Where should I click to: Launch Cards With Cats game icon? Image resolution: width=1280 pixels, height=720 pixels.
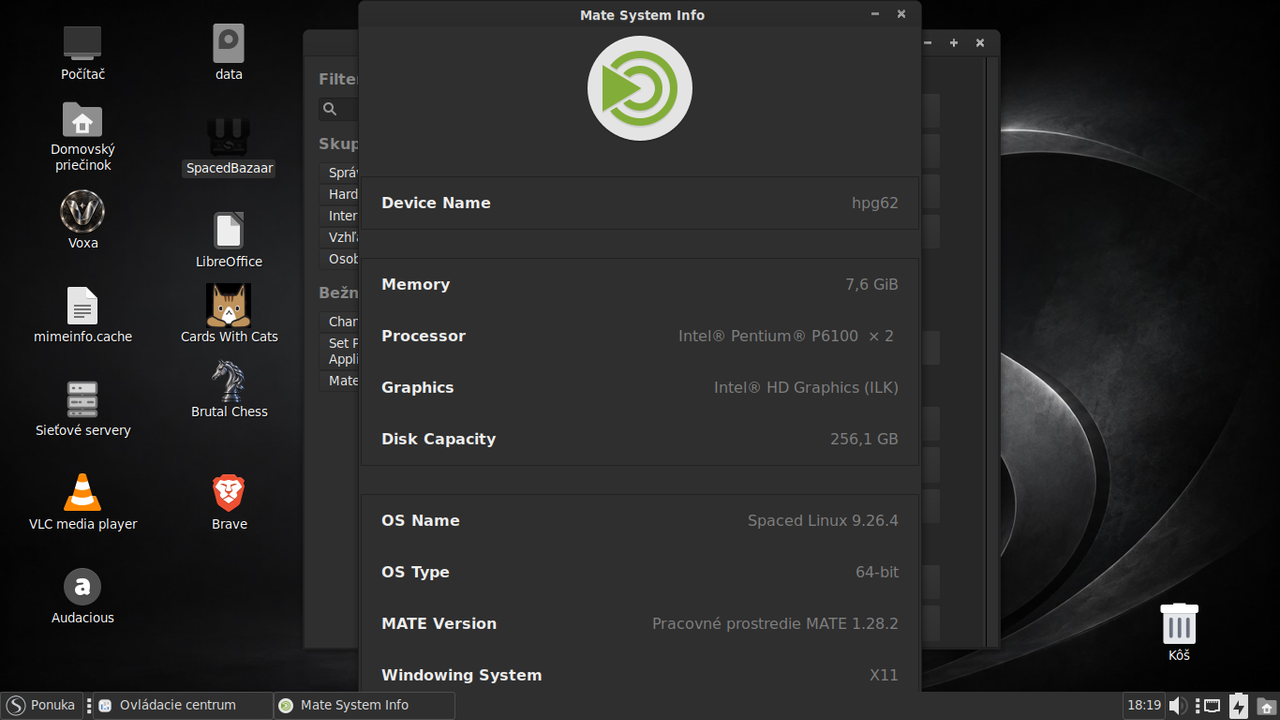pos(229,305)
